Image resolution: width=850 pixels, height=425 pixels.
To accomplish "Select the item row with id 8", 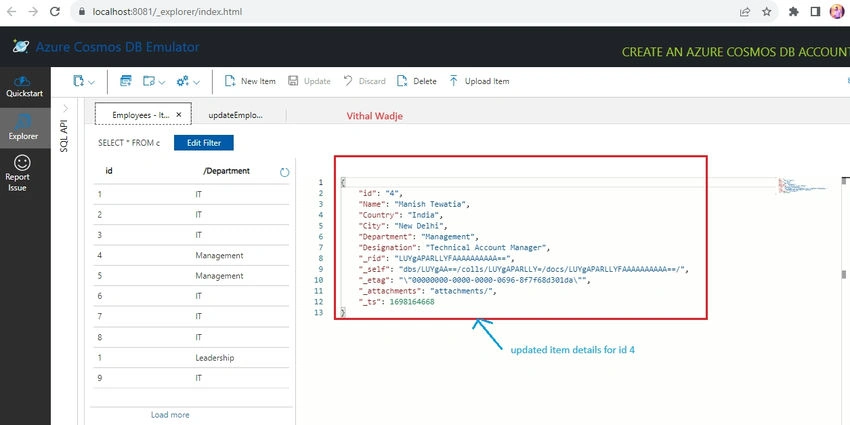I will (x=191, y=337).
